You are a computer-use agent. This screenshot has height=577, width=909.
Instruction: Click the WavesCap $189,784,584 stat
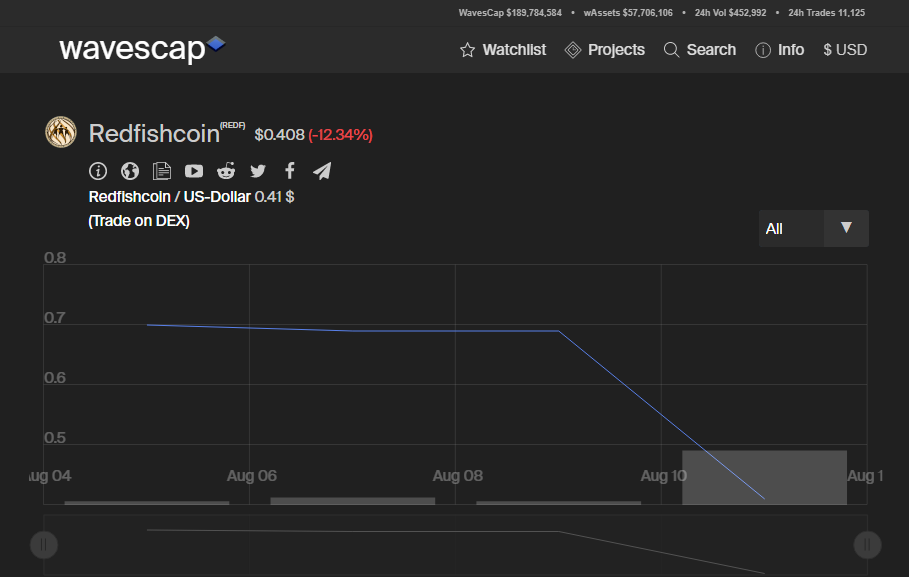[510, 13]
